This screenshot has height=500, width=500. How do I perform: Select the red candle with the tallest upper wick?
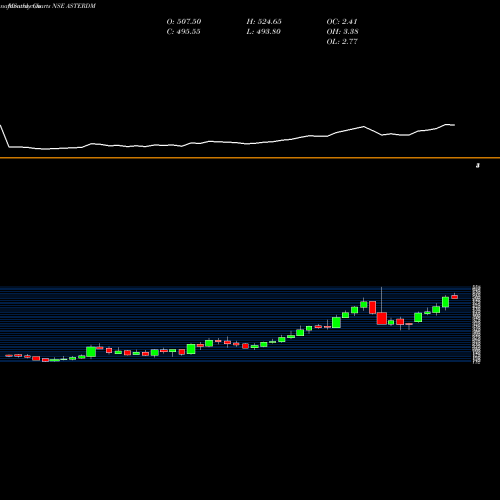point(382,318)
